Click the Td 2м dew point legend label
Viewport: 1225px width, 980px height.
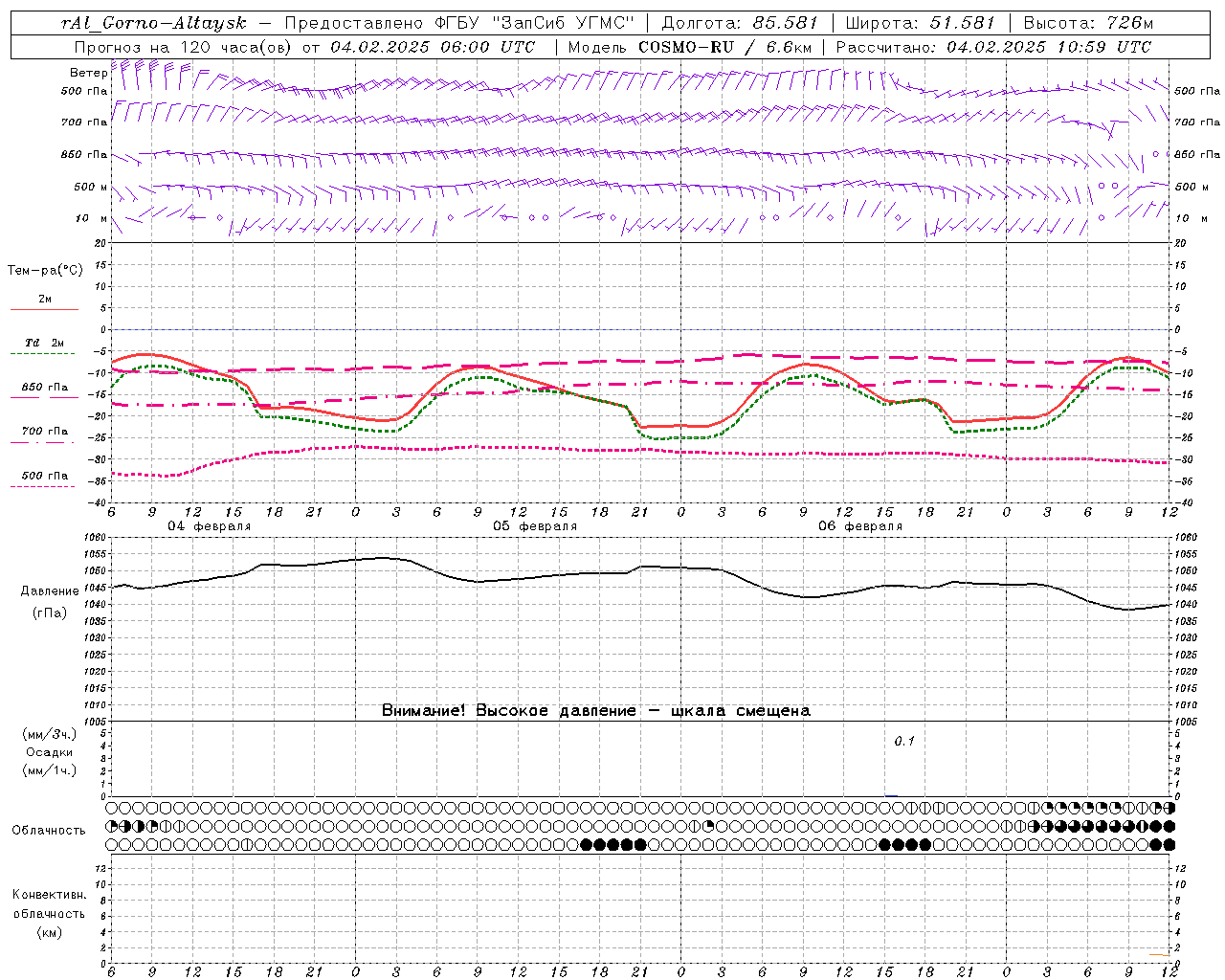pos(44,343)
